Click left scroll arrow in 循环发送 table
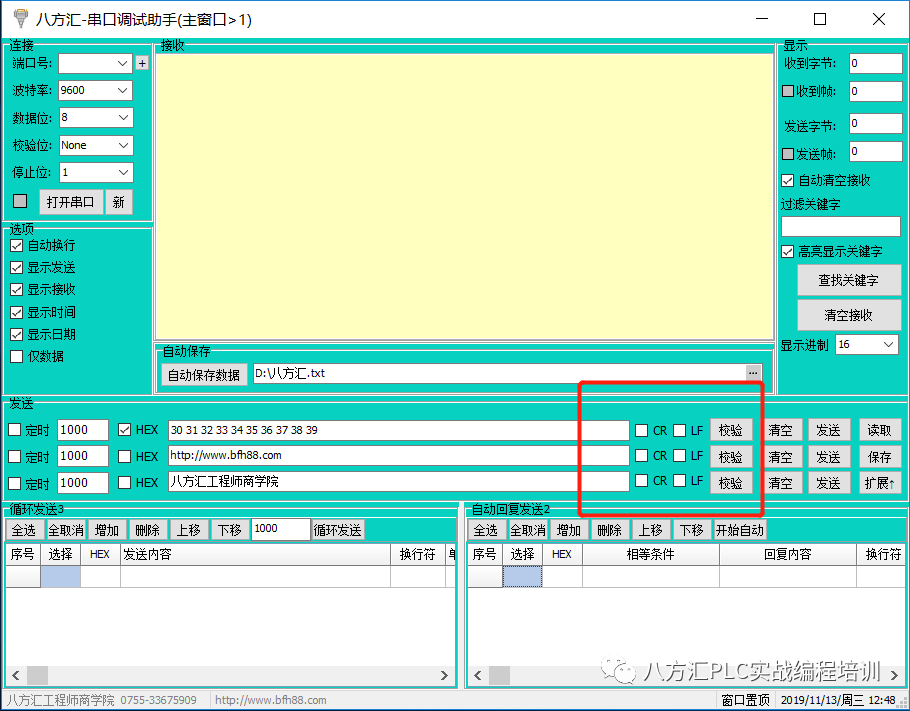The height and width of the screenshot is (711, 910). [x=13, y=675]
